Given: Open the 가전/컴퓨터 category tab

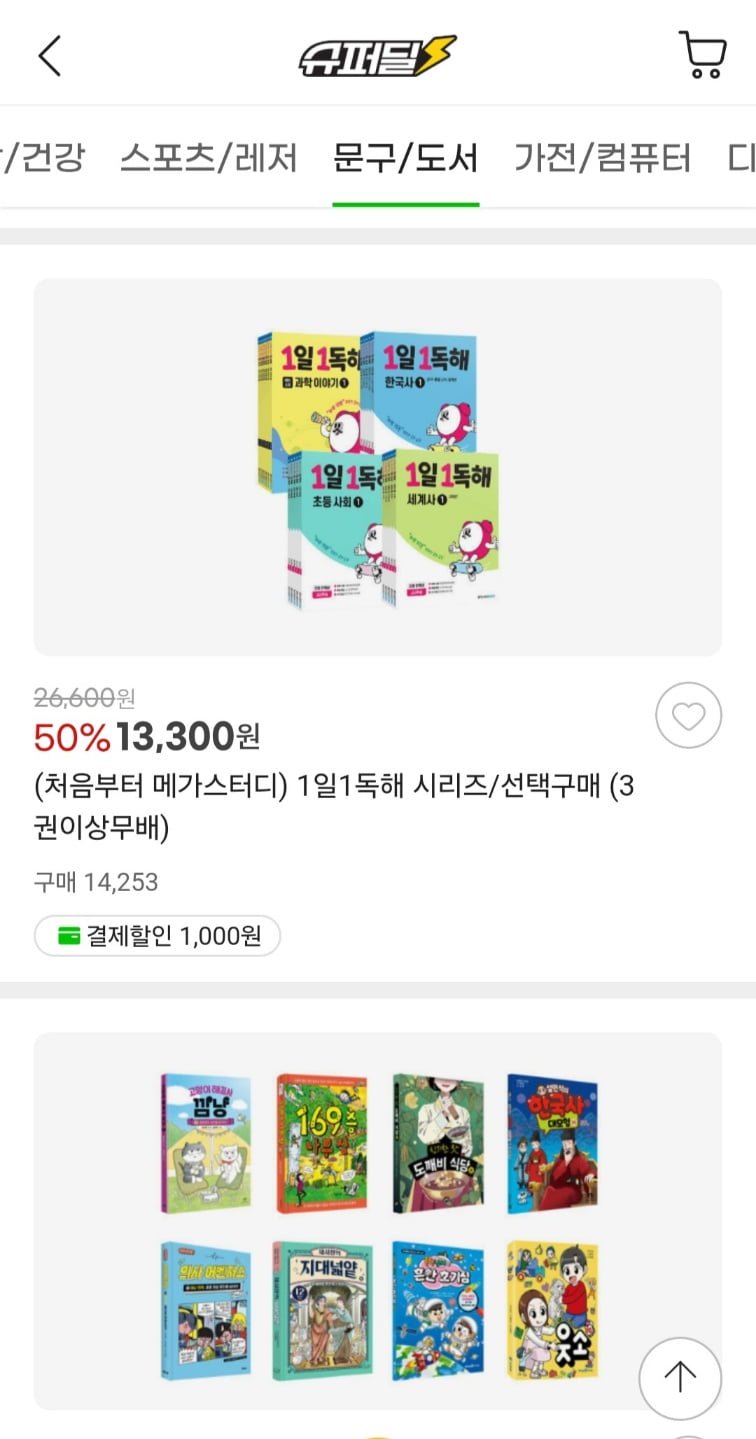Looking at the screenshot, I should pyautogui.click(x=602, y=158).
